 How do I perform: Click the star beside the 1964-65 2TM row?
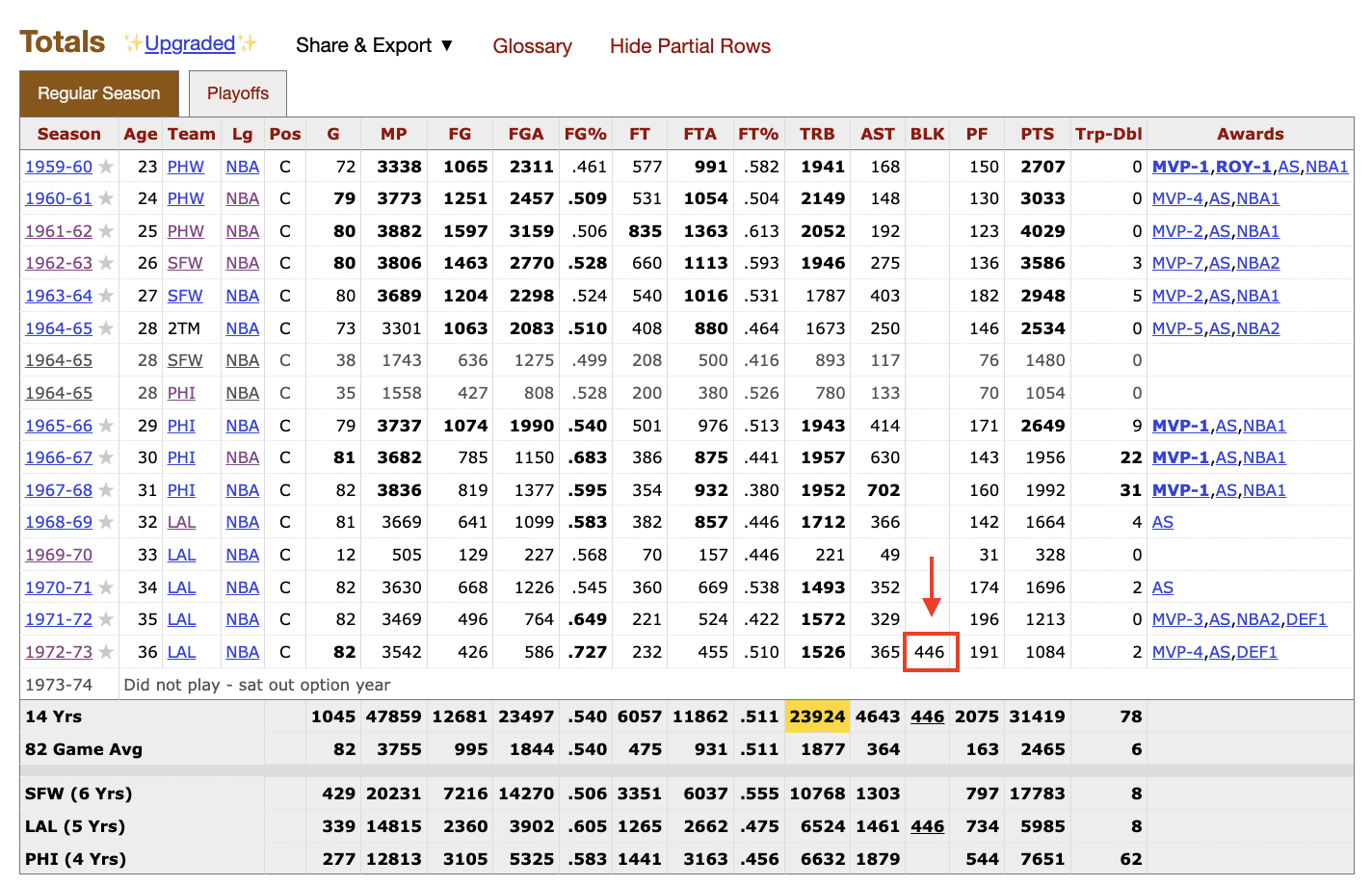(106, 328)
